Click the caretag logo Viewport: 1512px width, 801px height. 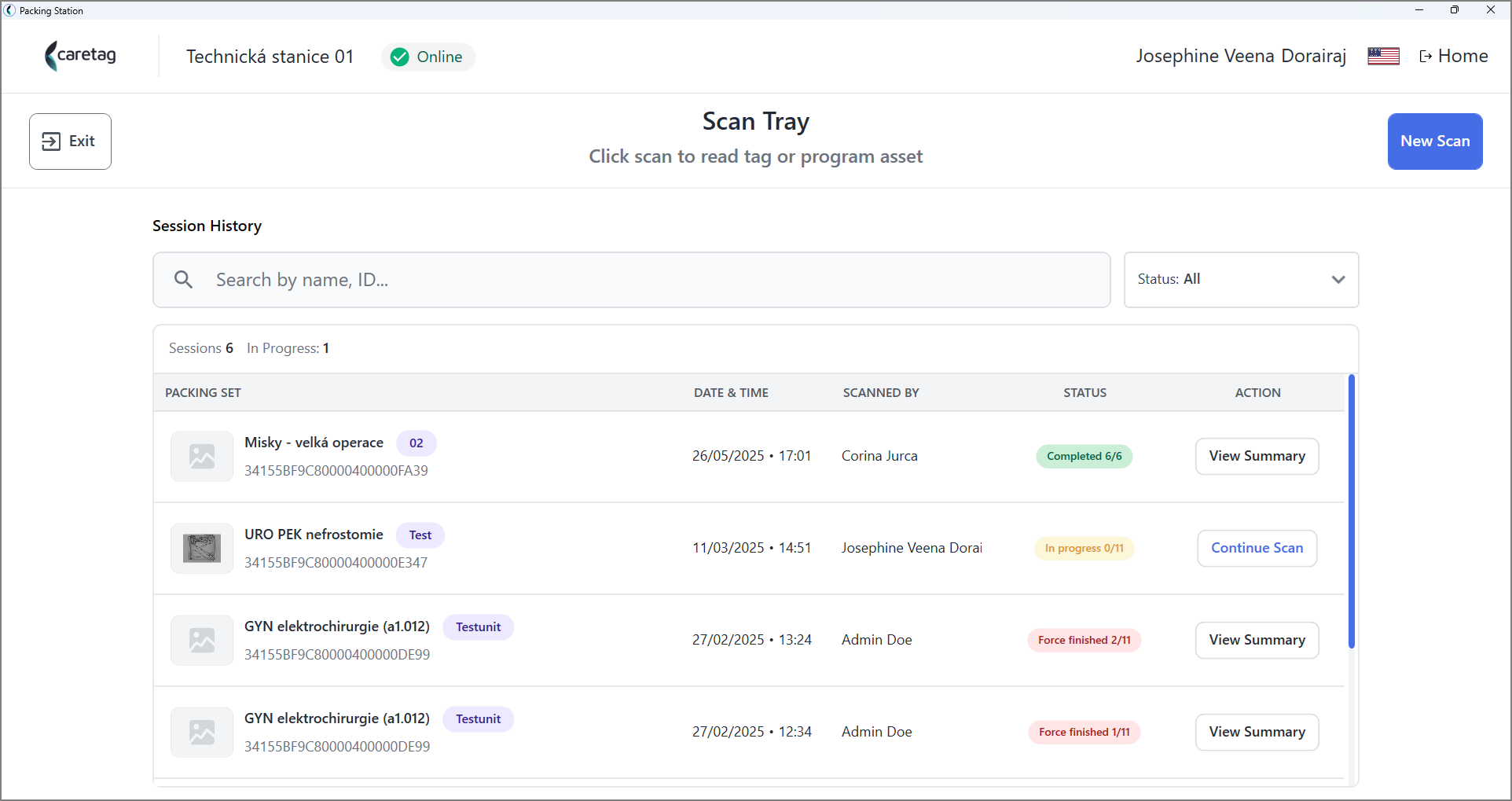80,56
